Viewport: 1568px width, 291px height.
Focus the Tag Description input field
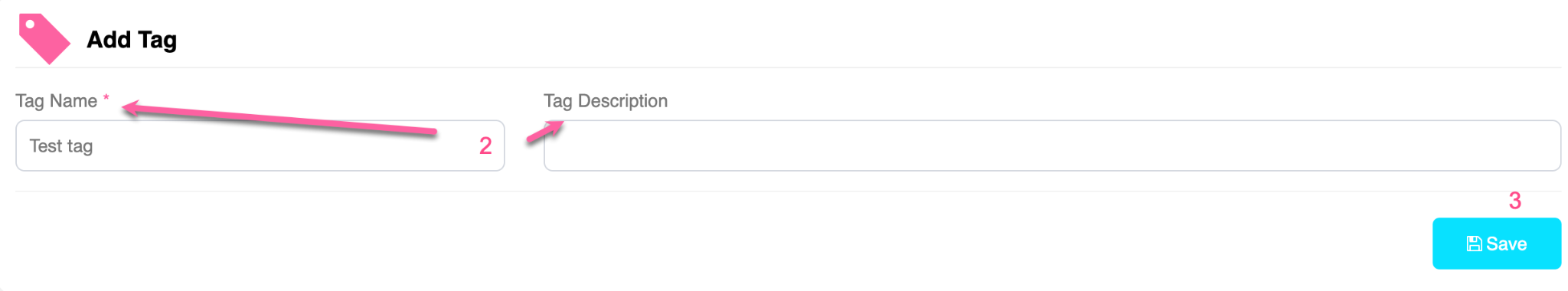click(x=1052, y=145)
